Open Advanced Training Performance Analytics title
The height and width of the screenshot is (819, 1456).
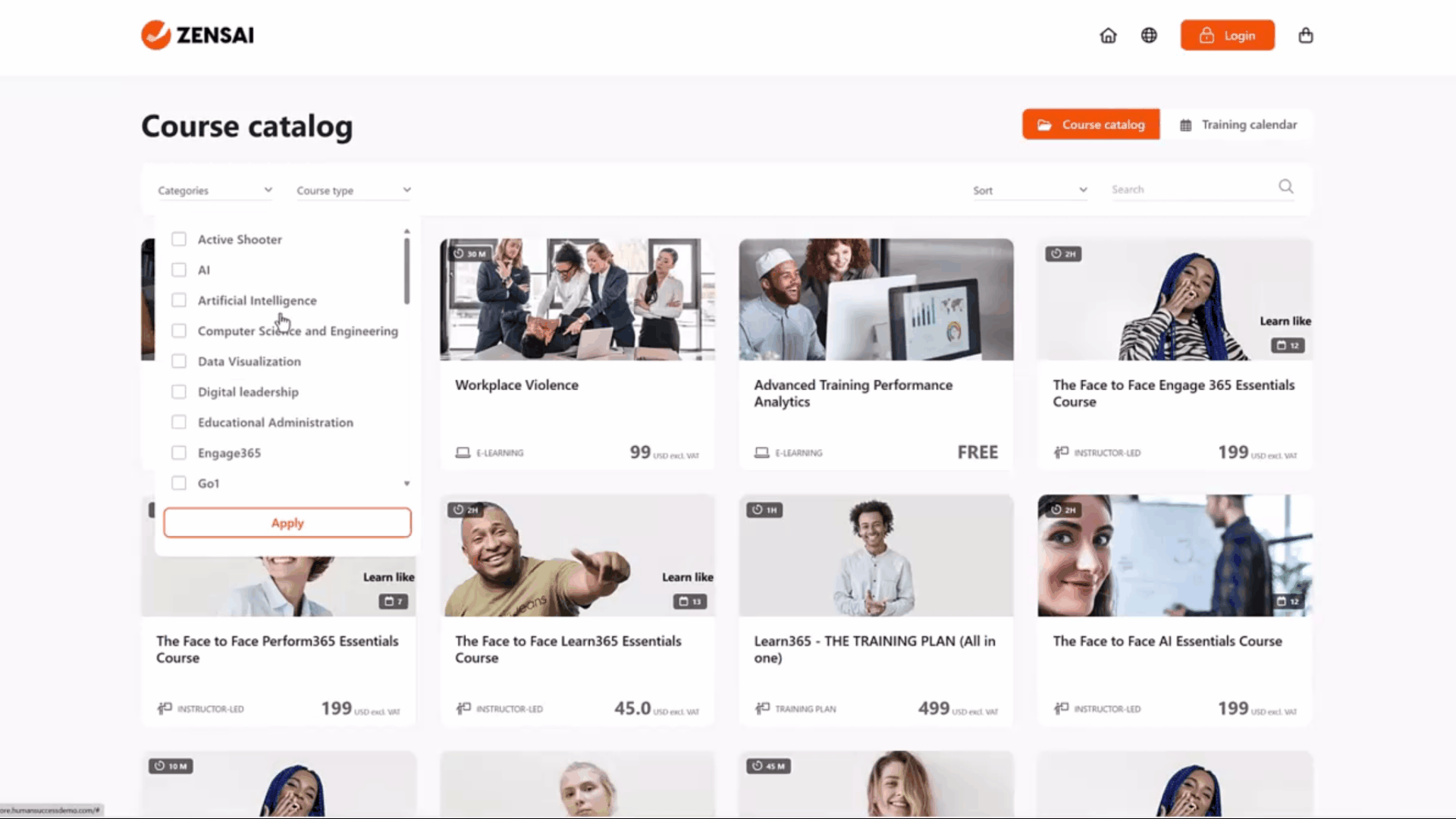[x=853, y=393]
